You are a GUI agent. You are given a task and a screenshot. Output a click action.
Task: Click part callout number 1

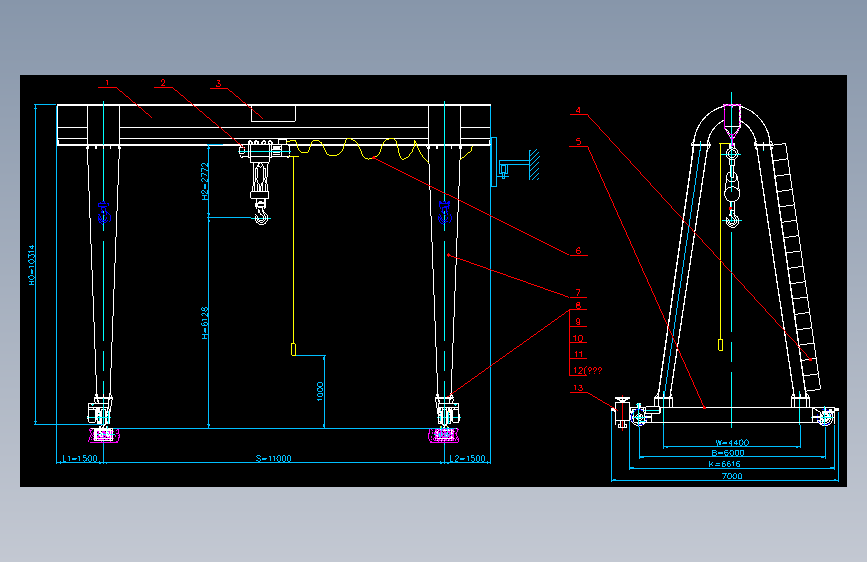(x=107, y=83)
